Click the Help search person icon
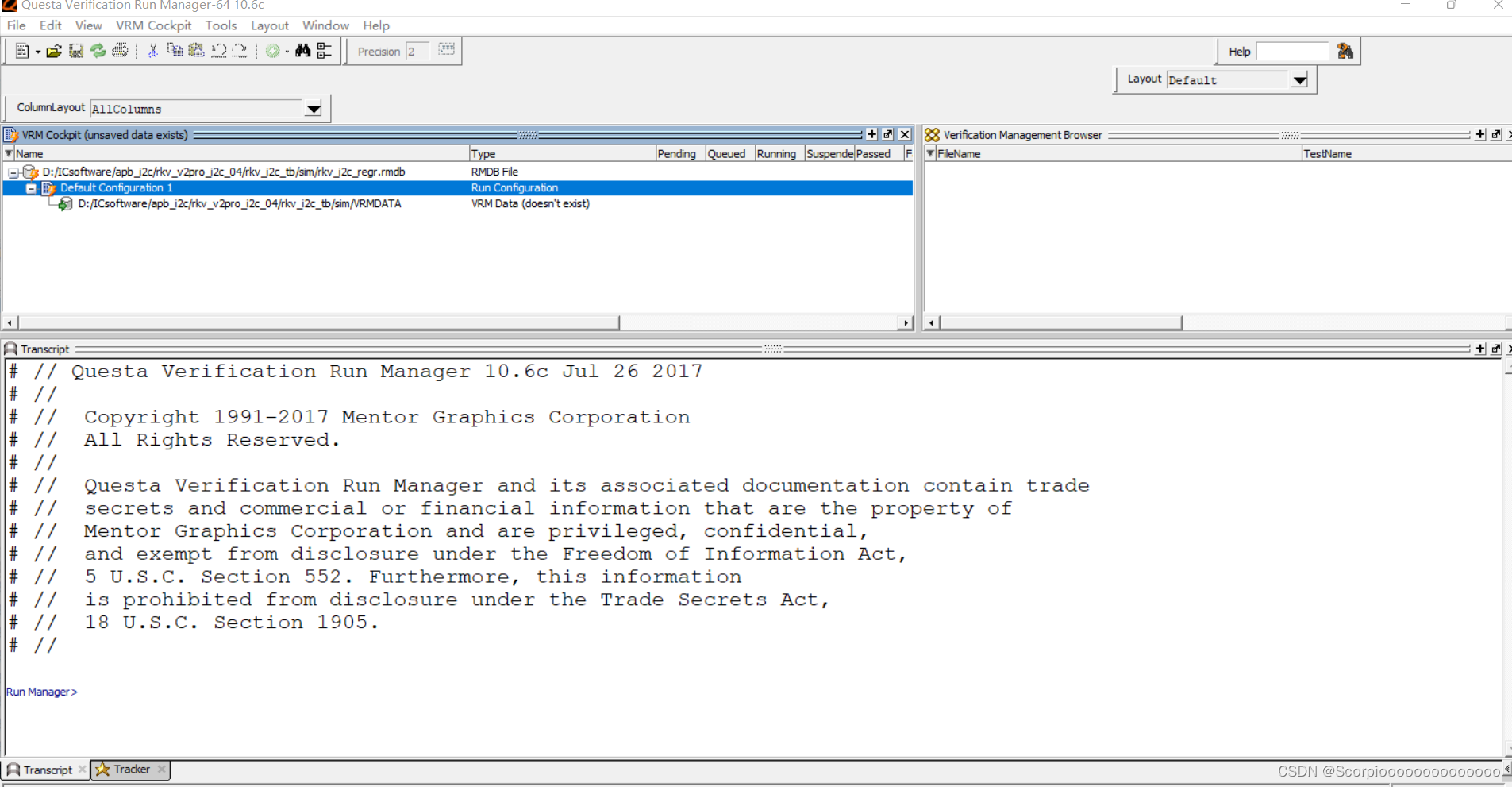This screenshot has width=1512, height=787. [1345, 52]
